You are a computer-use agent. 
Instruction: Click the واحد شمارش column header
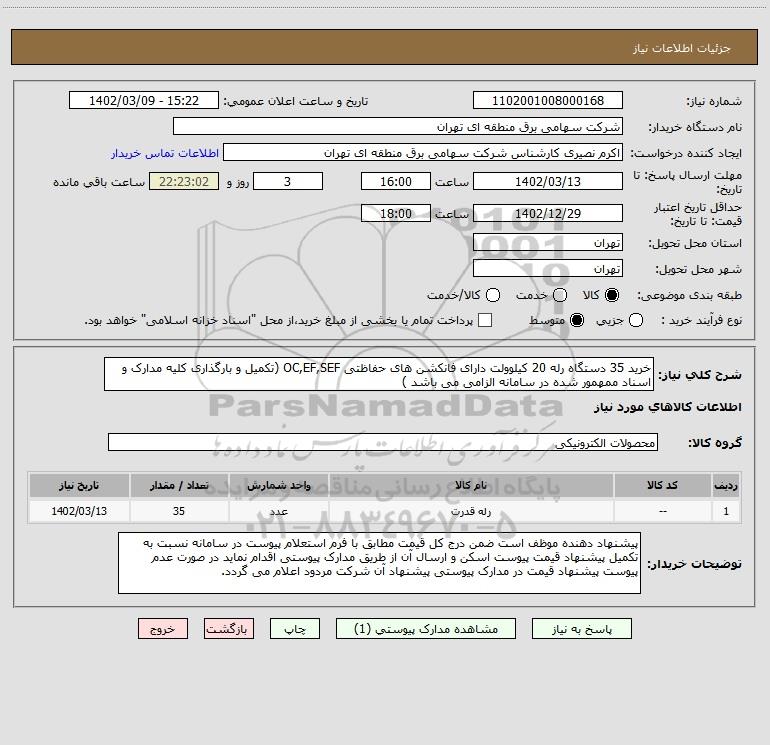tap(278, 485)
